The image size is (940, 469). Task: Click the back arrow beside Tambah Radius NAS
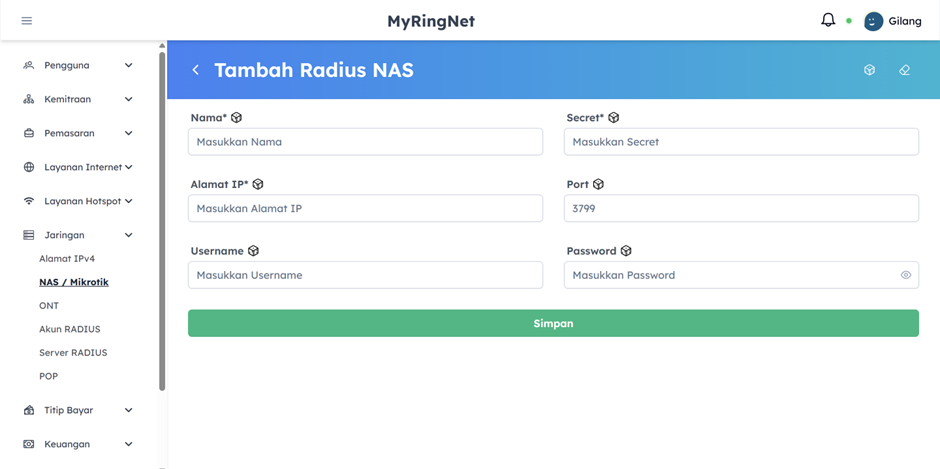pyautogui.click(x=196, y=70)
